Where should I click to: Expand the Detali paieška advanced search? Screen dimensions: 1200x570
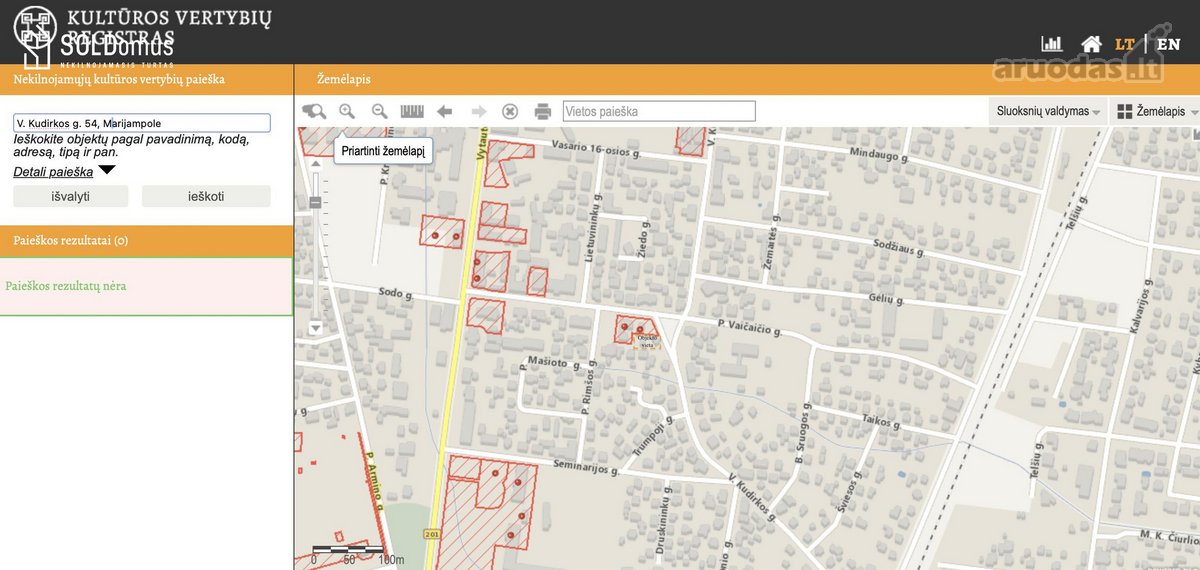click(64, 172)
